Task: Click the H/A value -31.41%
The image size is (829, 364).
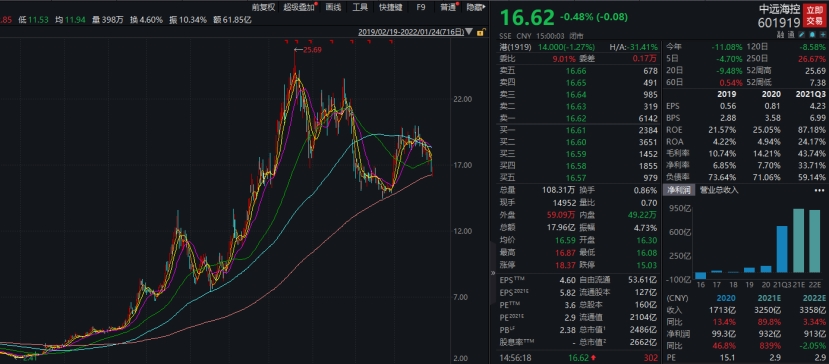Action: pos(643,47)
